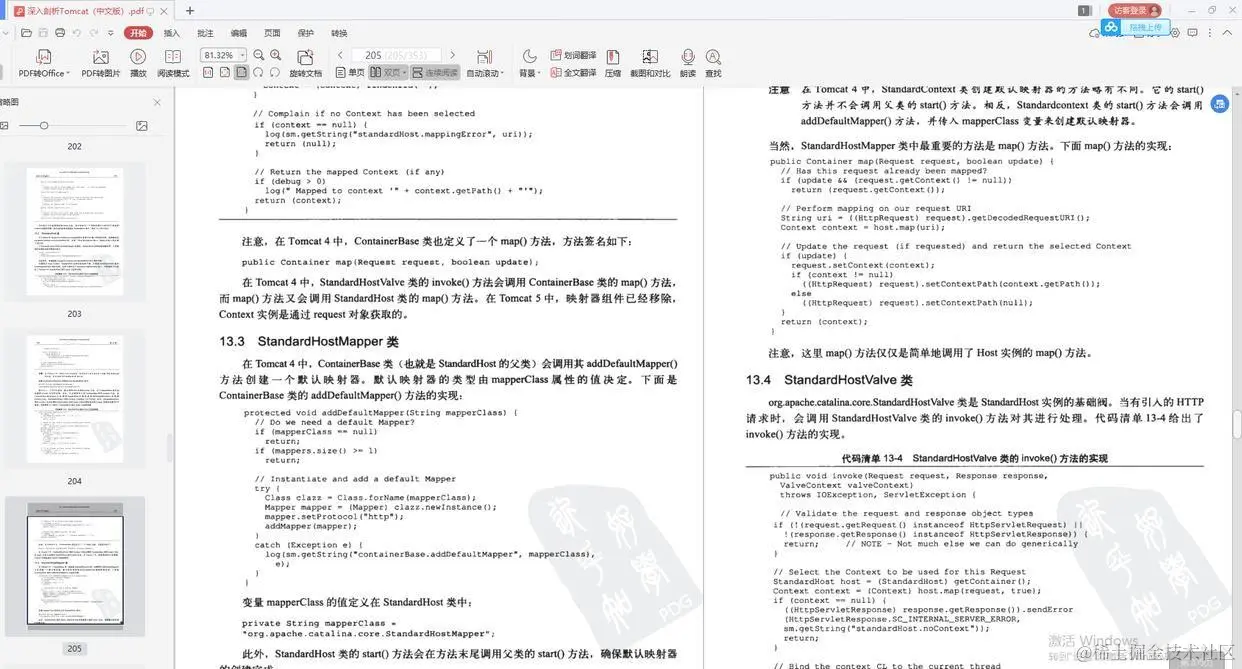This screenshot has height=669, width=1242.
Task: Click the 全文翻译 full-text translation tool
Action: [x=573, y=72]
